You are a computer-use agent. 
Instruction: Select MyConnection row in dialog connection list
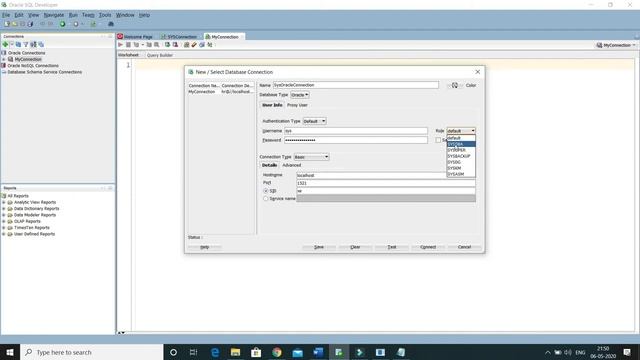pos(221,92)
